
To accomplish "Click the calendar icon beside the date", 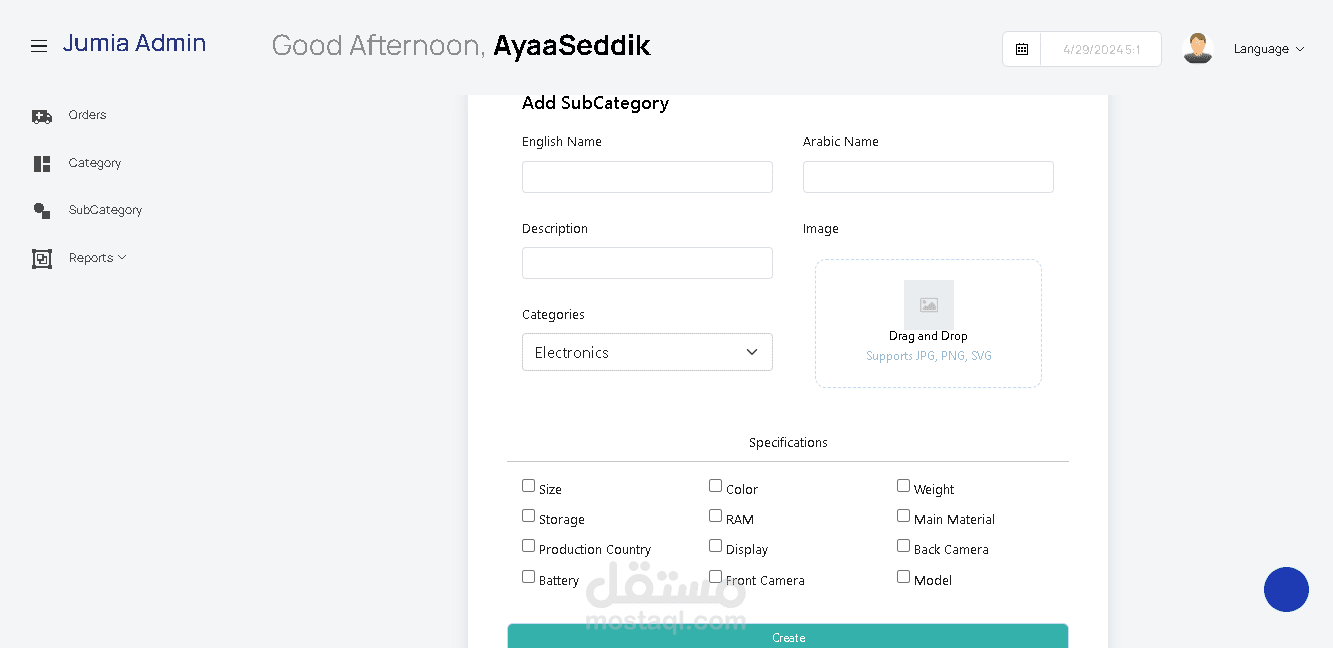I will (1022, 49).
